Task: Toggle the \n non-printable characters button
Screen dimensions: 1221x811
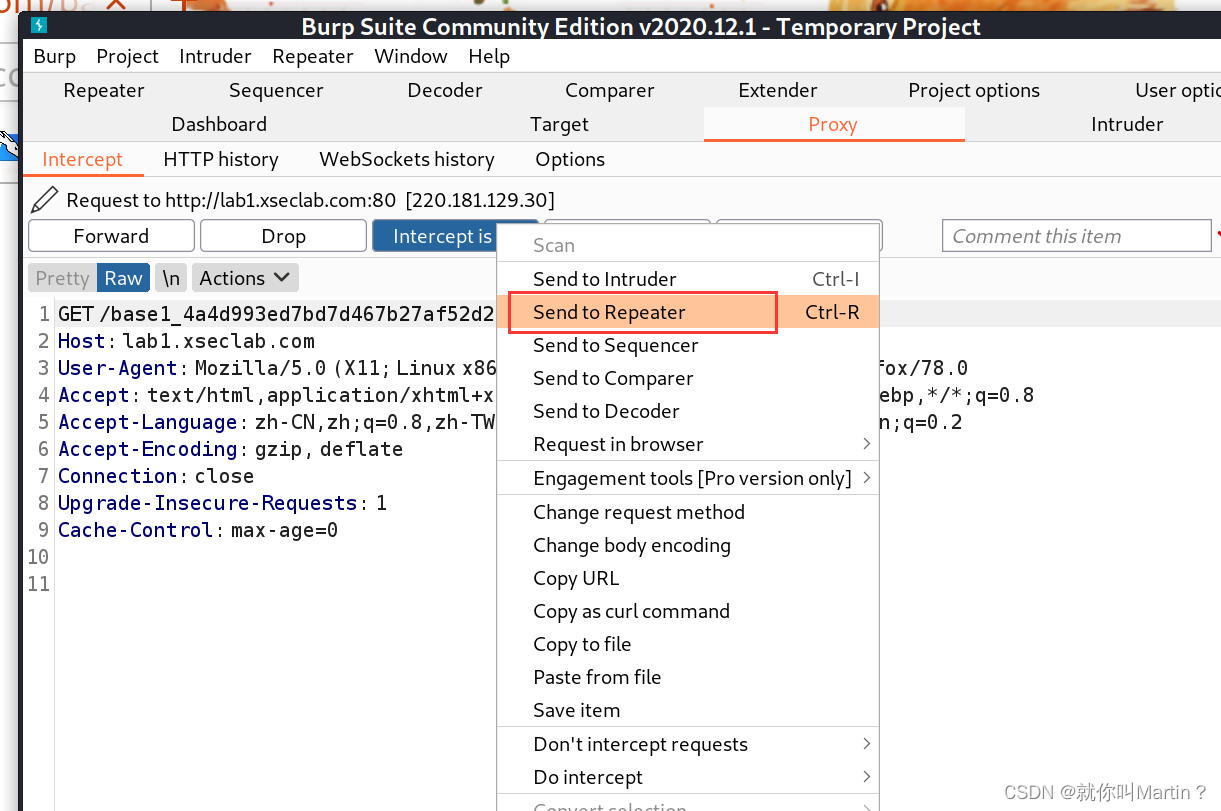Action: click(172, 278)
